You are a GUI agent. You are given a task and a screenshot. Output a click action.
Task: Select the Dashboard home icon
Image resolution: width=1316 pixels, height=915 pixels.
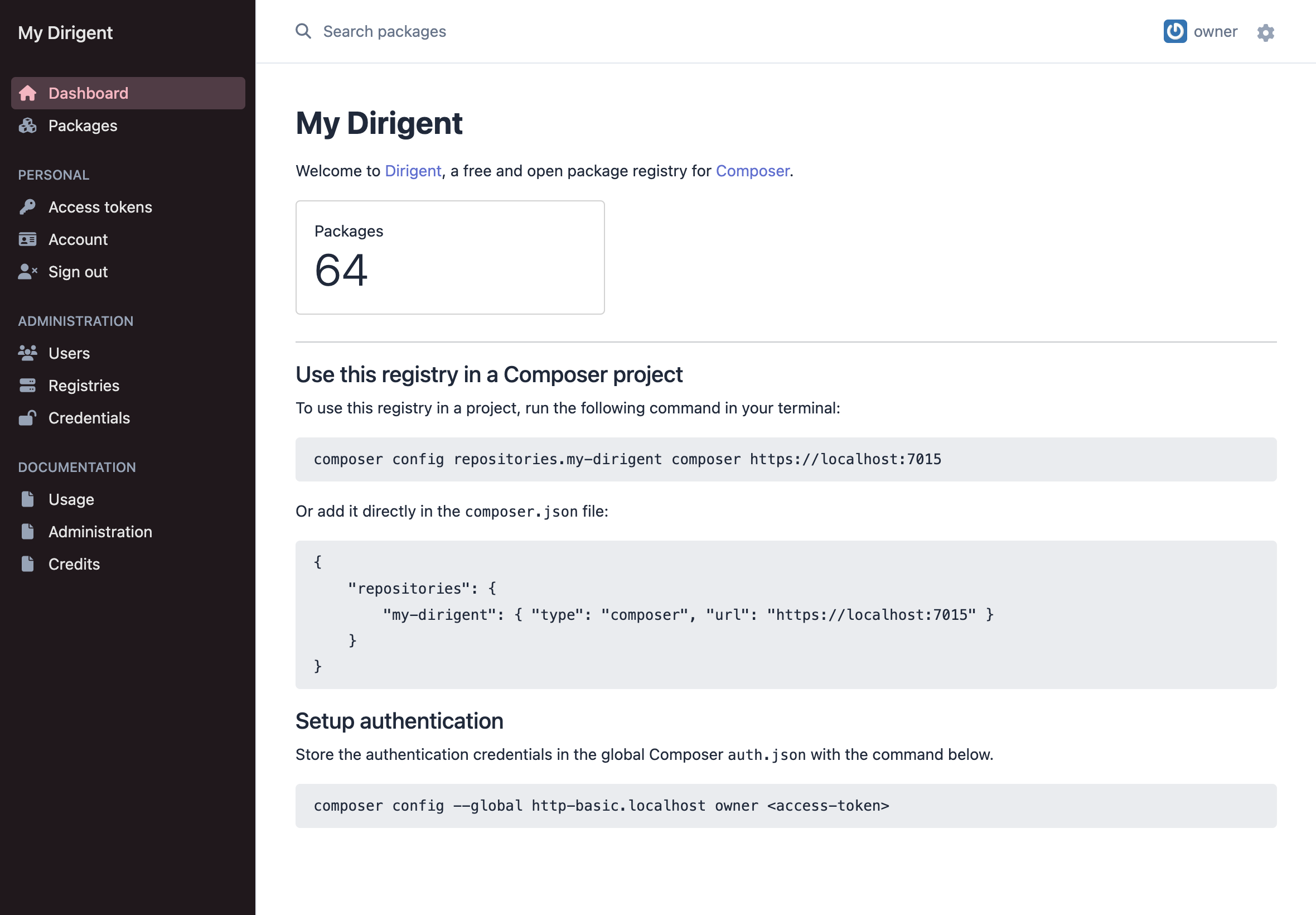[27, 93]
